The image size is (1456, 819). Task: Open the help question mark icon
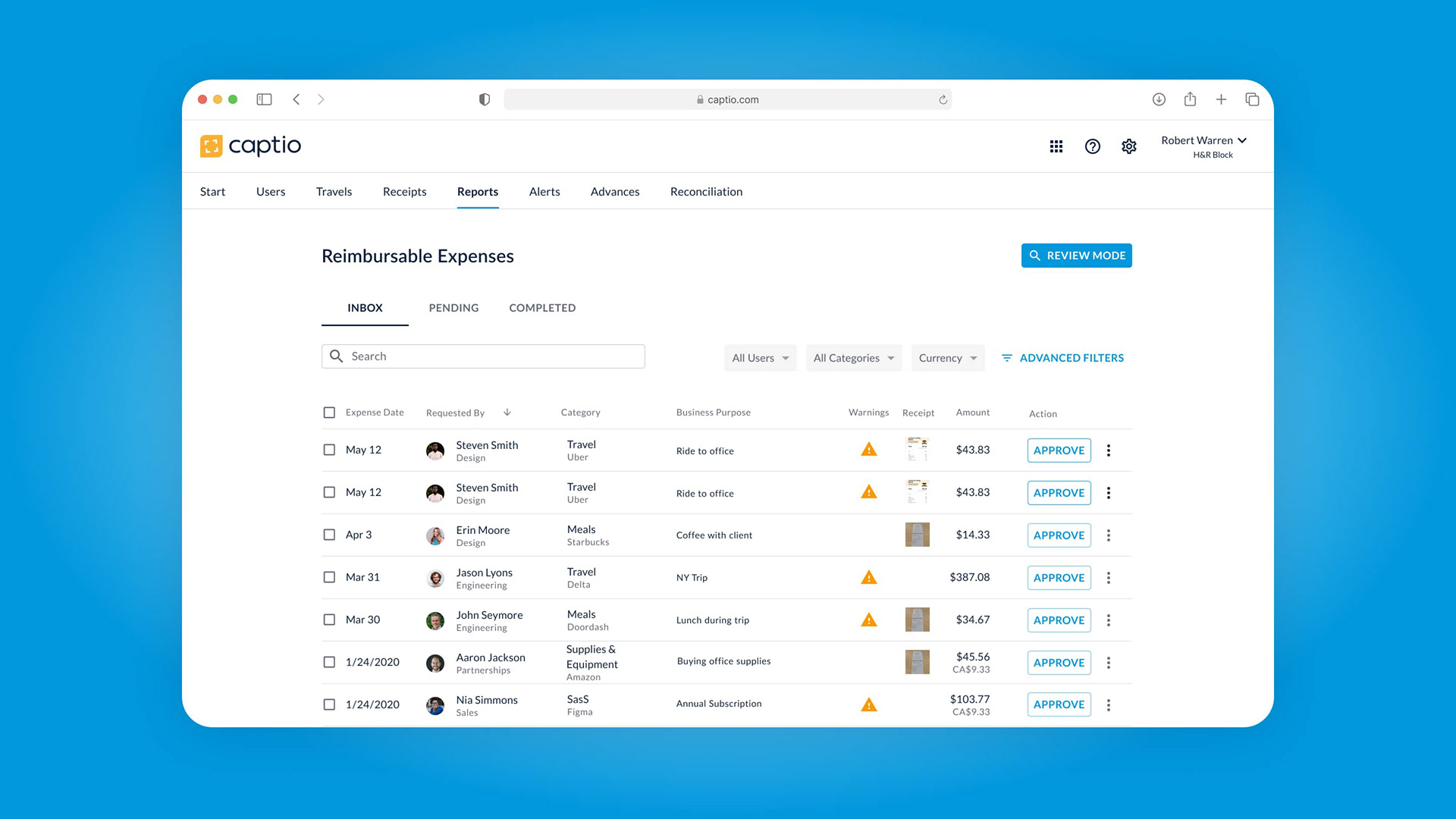click(1092, 146)
